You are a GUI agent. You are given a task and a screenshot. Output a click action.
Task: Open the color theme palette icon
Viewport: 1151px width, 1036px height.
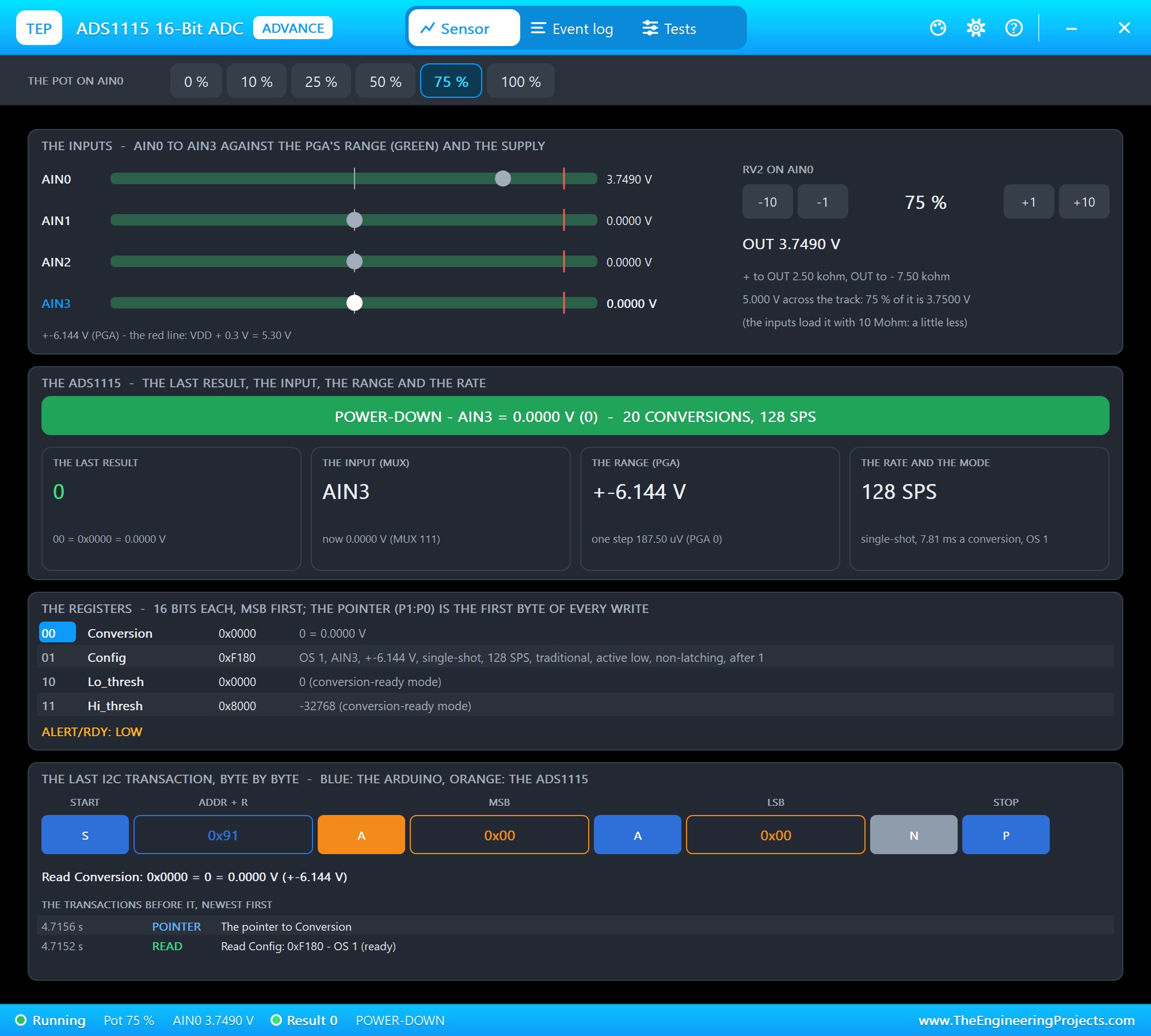(x=938, y=28)
